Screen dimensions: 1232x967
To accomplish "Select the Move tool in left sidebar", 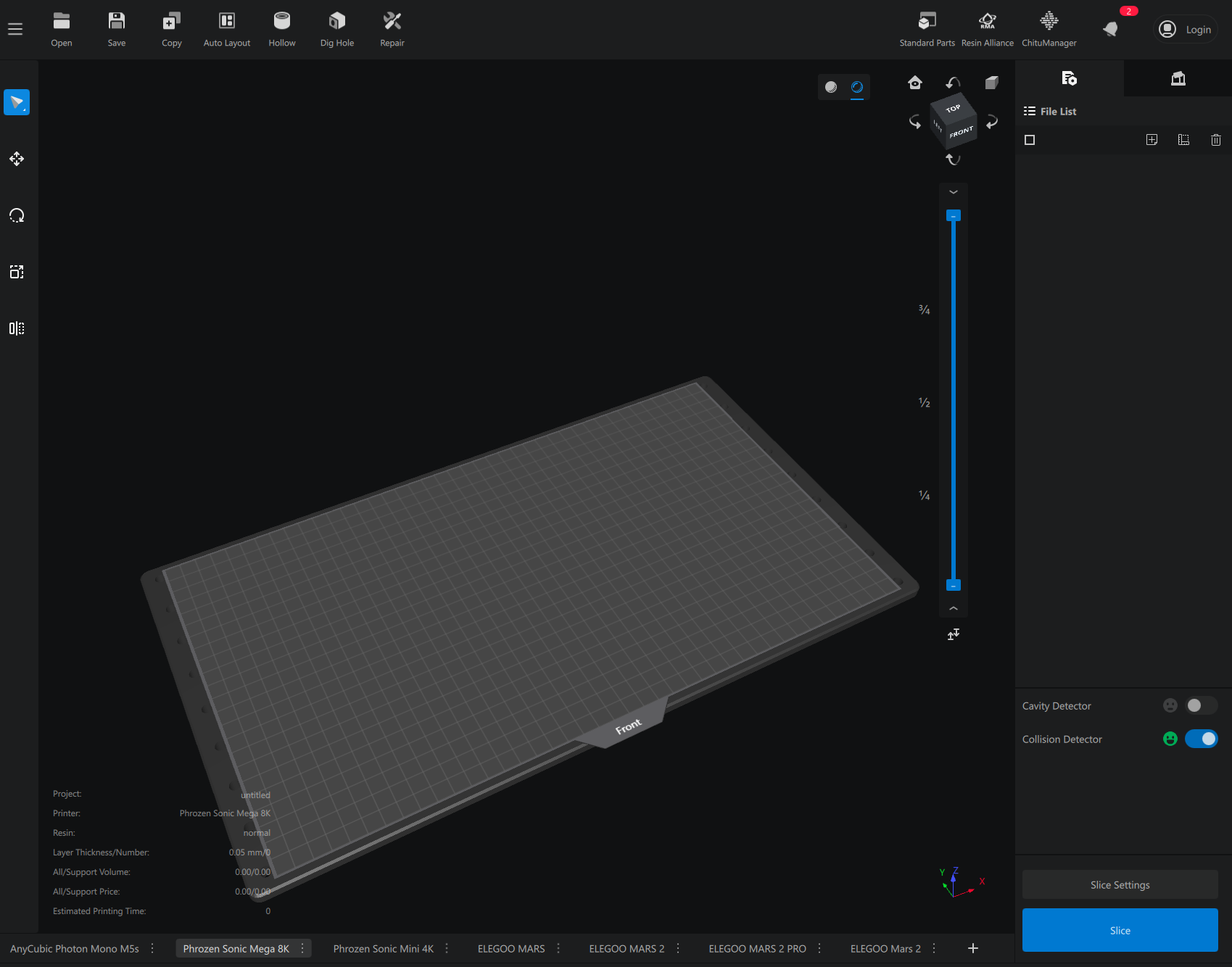I will [x=17, y=159].
